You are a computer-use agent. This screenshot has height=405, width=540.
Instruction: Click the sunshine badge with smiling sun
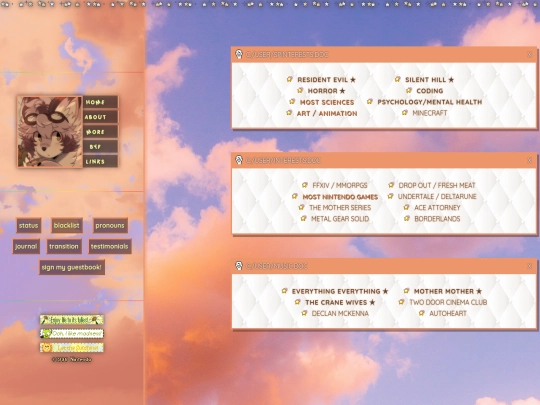coord(72,347)
